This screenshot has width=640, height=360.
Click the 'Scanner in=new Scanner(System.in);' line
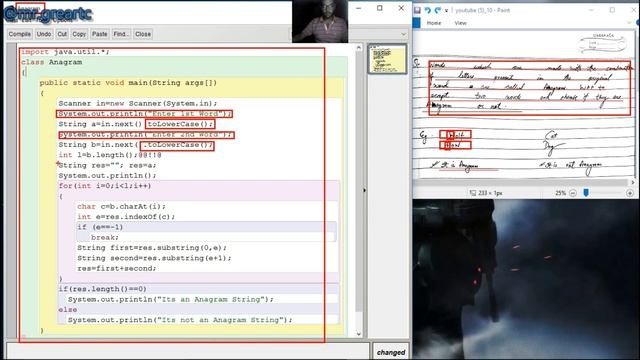138,103
